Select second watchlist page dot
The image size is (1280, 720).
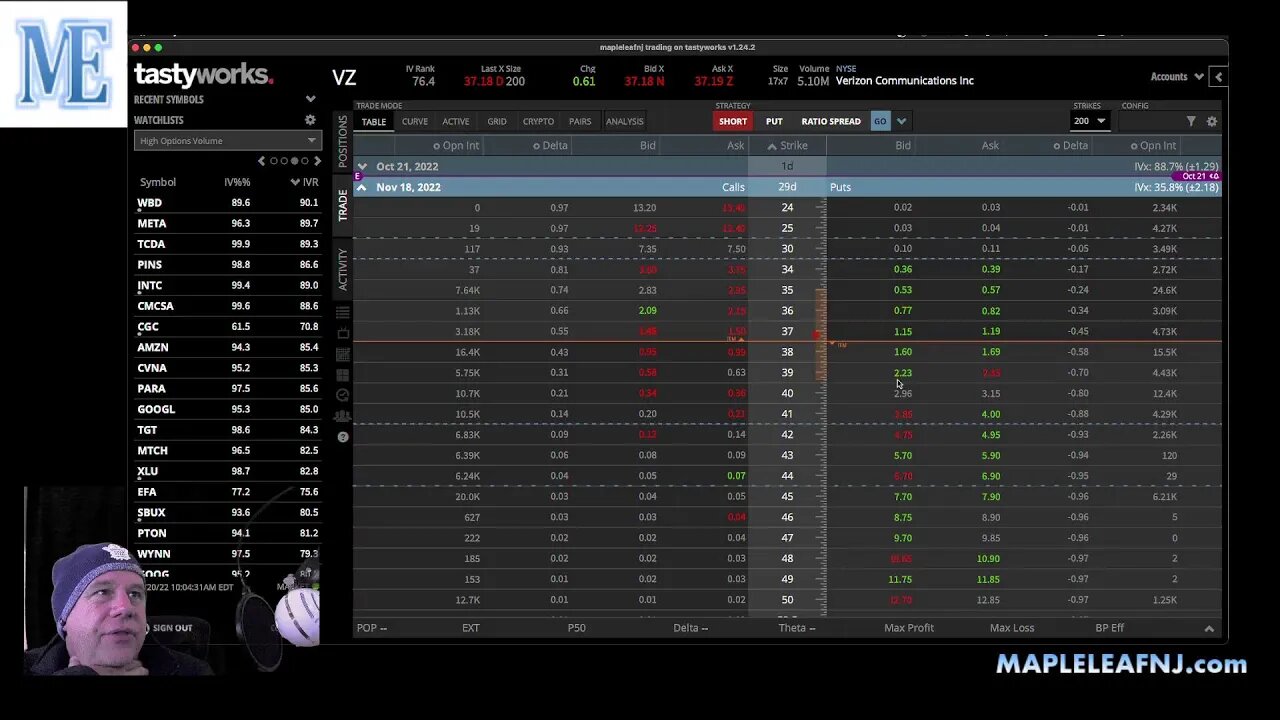(x=284, y=161)
